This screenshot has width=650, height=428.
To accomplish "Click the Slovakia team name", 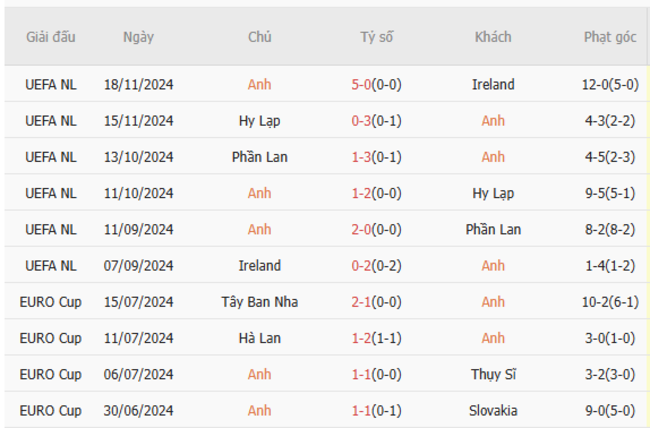I will [x=493, y=411].
